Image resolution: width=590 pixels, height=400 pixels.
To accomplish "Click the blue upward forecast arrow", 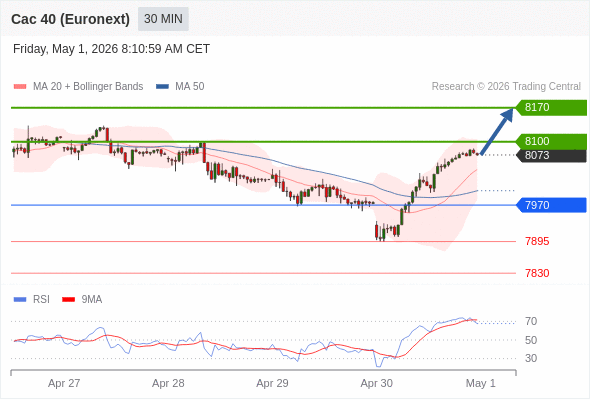I will pos(497,131).
